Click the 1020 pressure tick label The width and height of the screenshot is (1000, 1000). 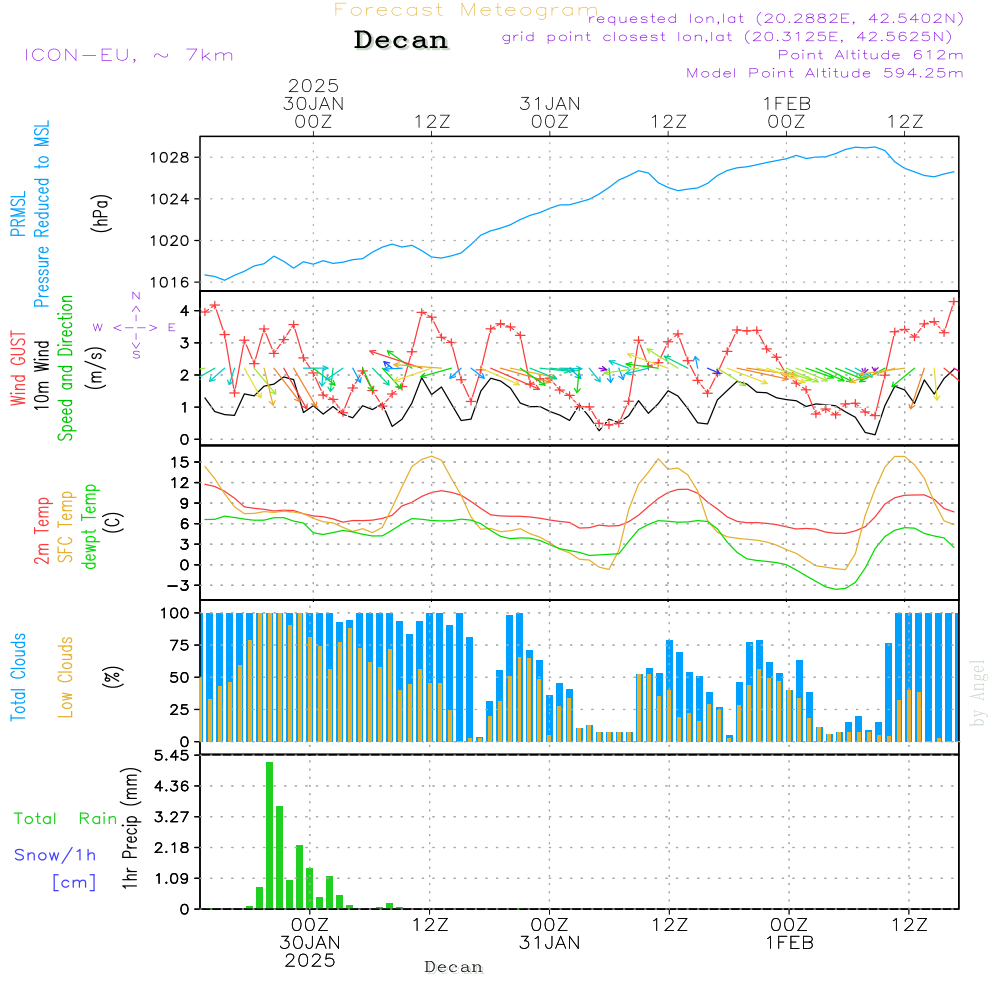pyautogui.click(x=170, y=241)
